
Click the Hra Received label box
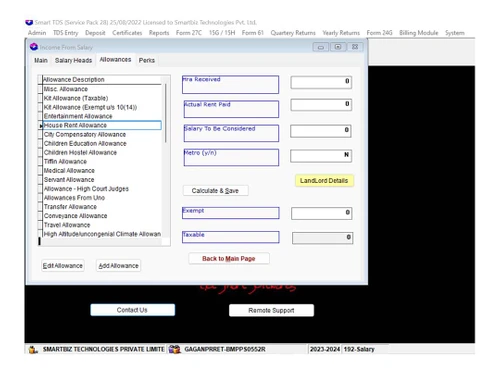(230, 85)
